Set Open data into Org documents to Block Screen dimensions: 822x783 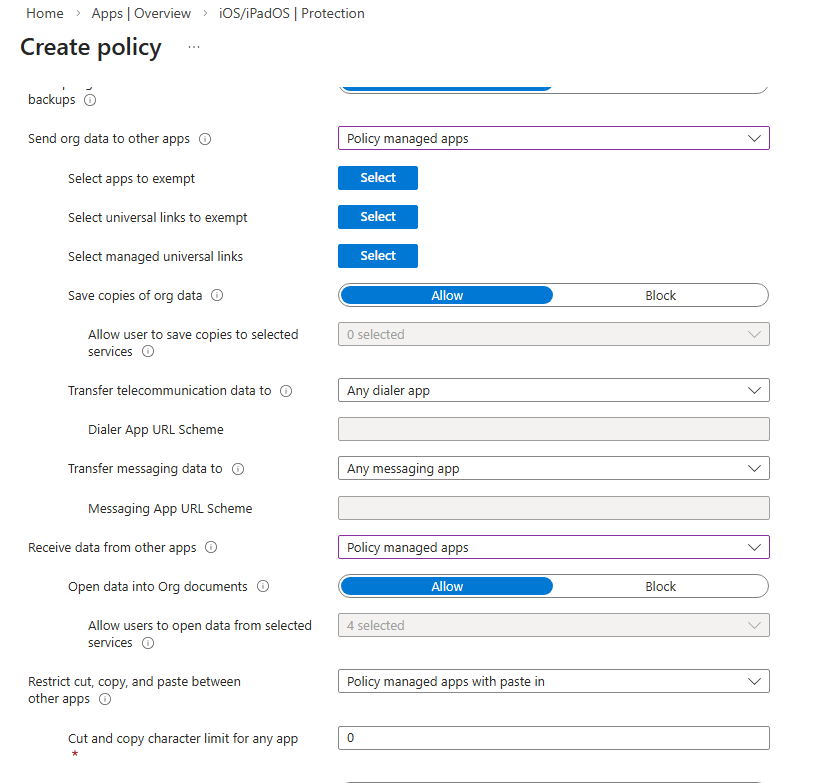[x=660, y=587]
